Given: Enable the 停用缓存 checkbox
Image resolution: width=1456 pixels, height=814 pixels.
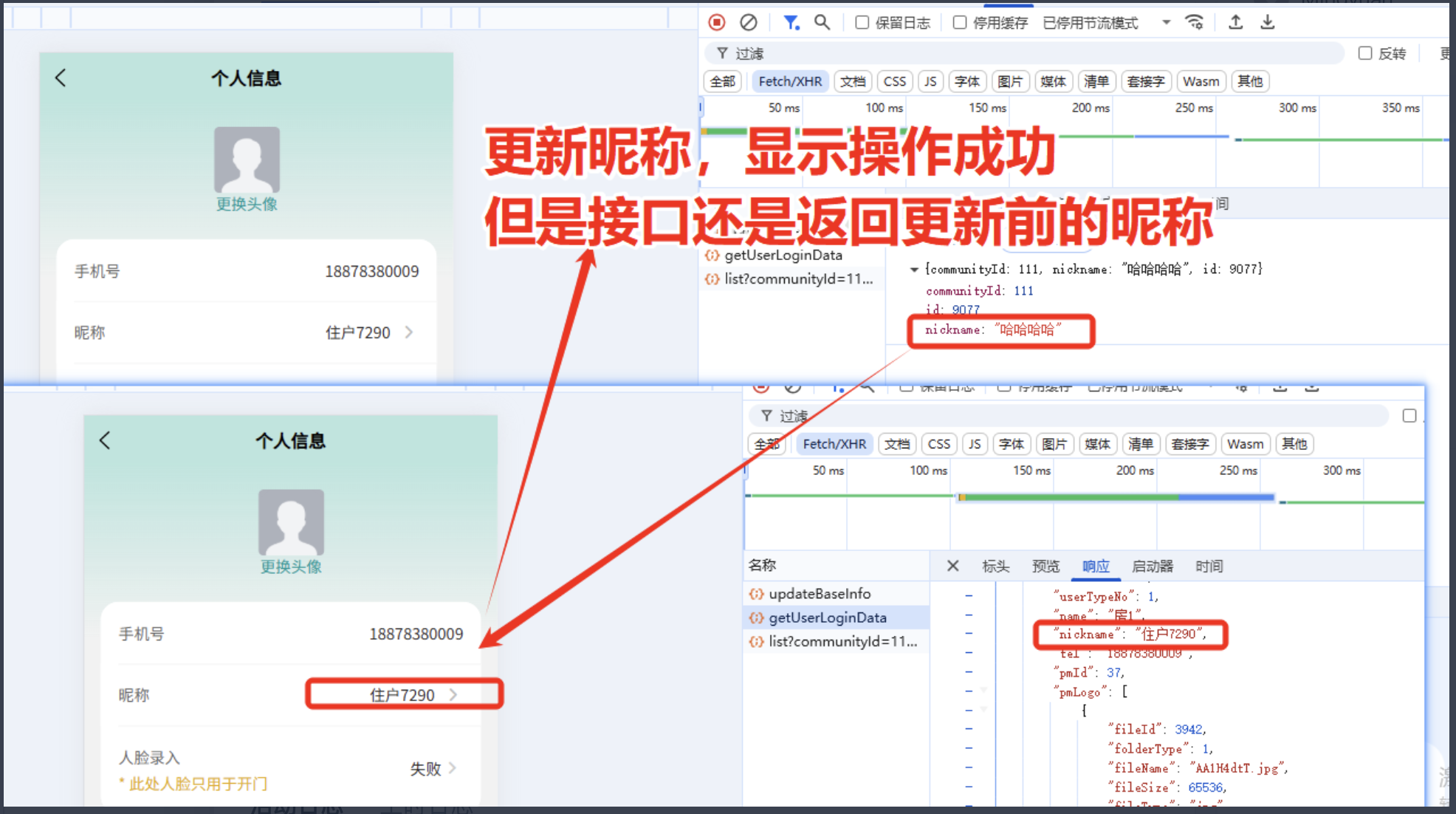Looking at the screenshot, I should pos(959,22).
